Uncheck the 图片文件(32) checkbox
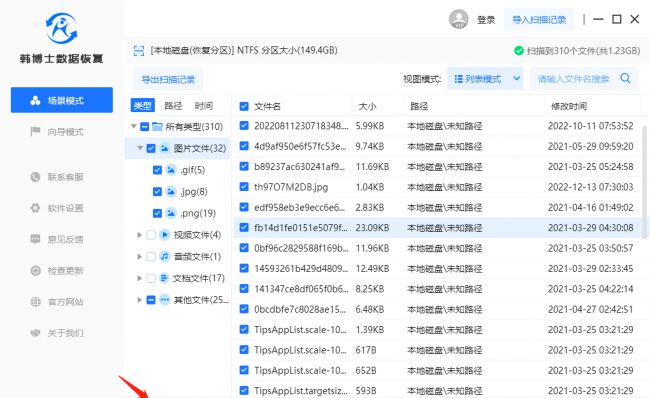Viewport: 650px width, 398px height. coord(151,148)
